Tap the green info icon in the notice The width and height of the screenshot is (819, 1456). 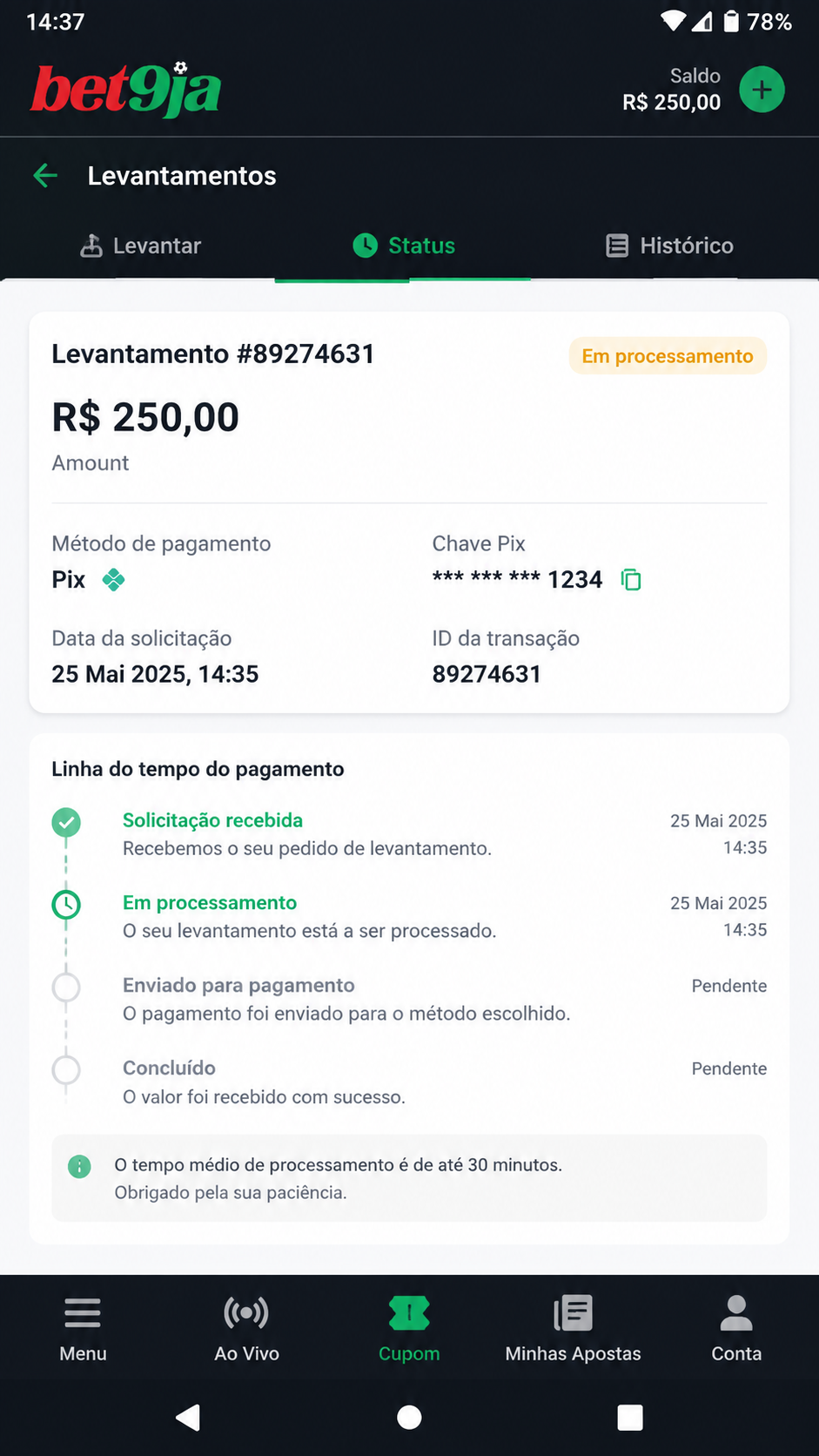[79, 1166]
